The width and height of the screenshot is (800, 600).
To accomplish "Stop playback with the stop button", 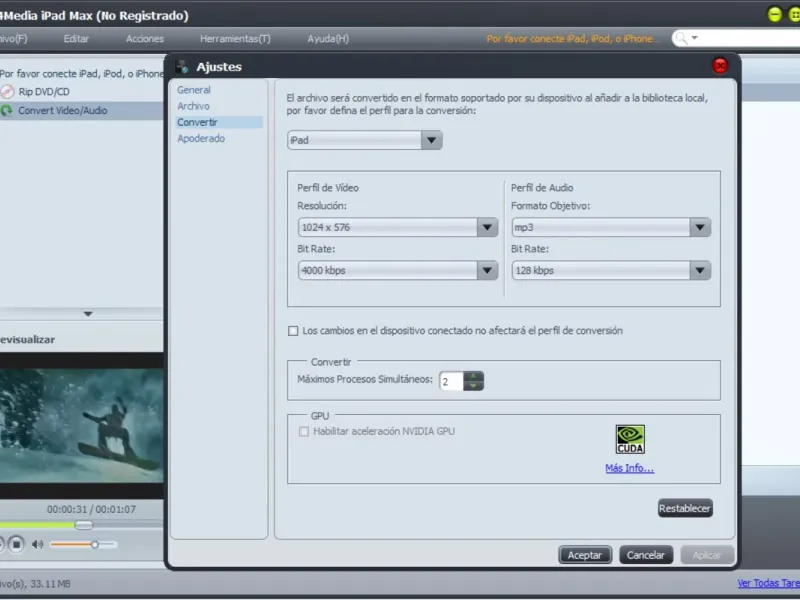I will tap(16, 544).
